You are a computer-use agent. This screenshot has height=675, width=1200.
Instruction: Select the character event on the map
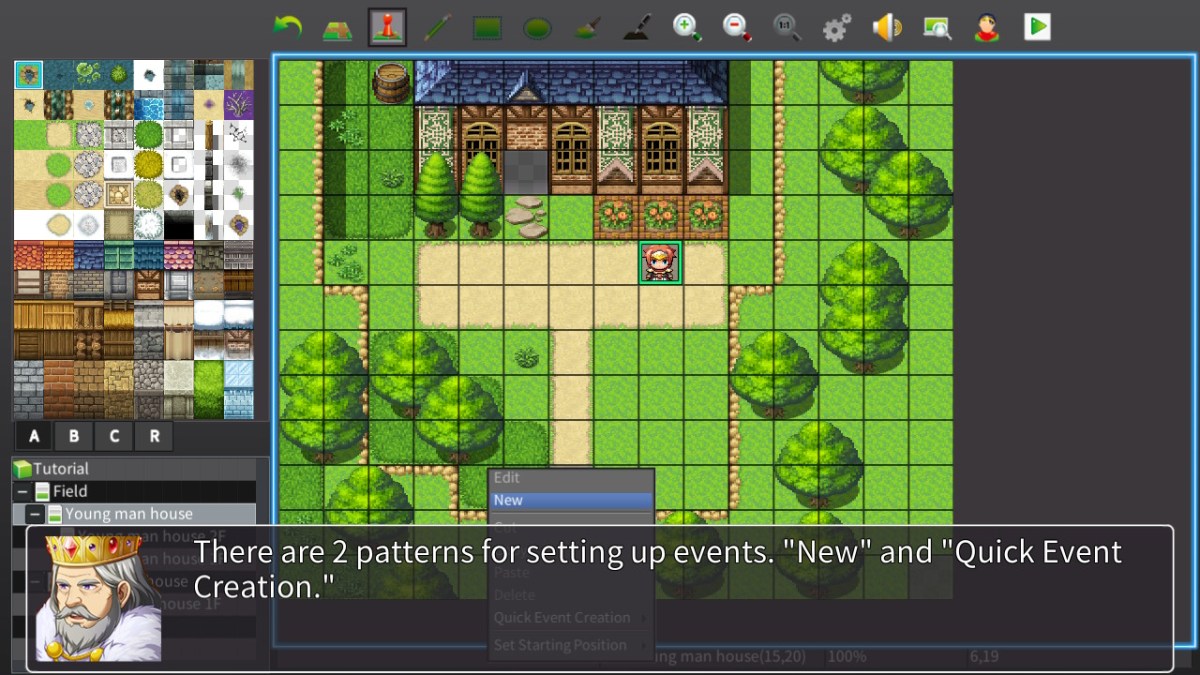(x=660, y=263)
